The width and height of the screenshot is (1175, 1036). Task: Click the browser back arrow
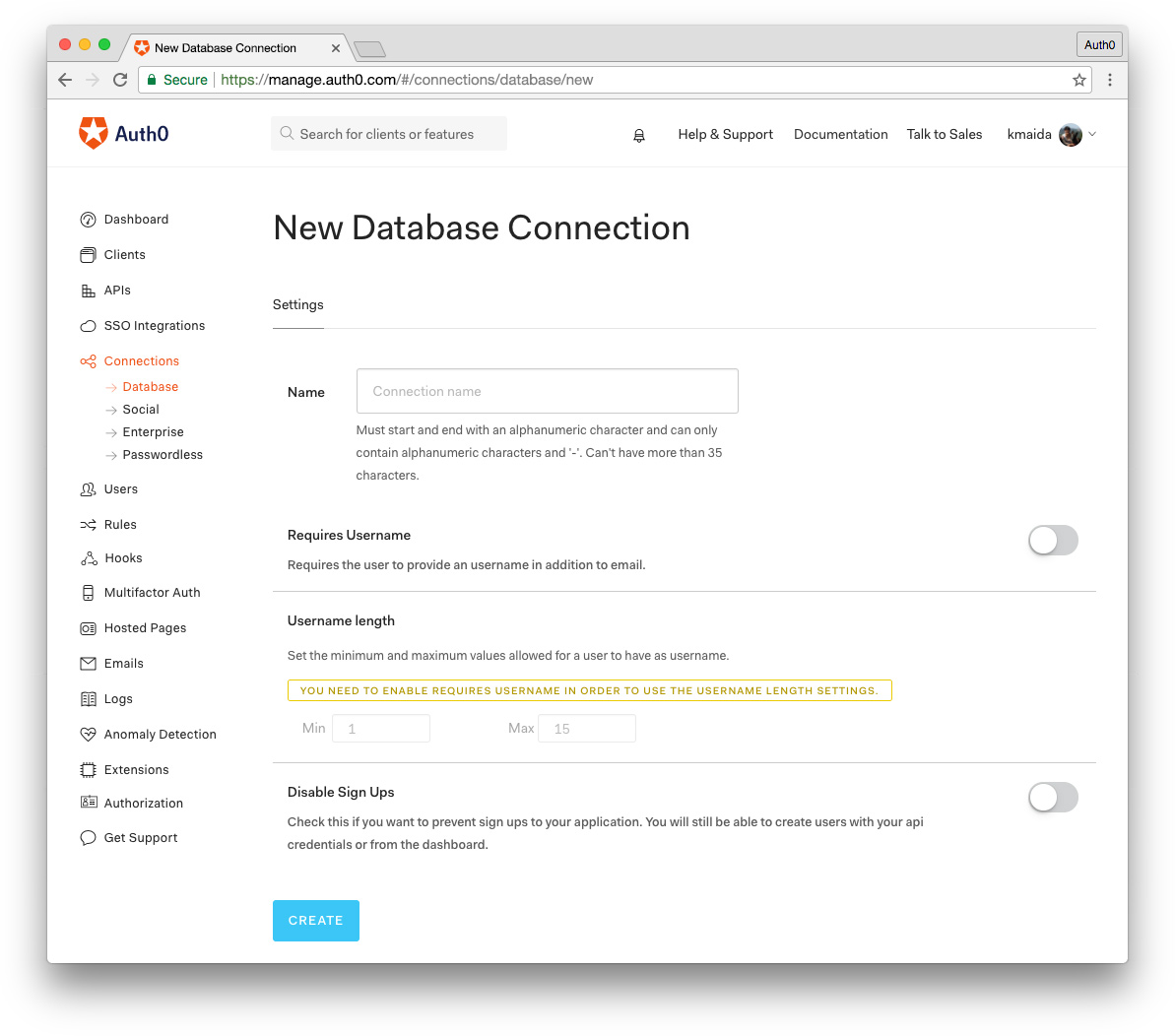click(65, 80)
